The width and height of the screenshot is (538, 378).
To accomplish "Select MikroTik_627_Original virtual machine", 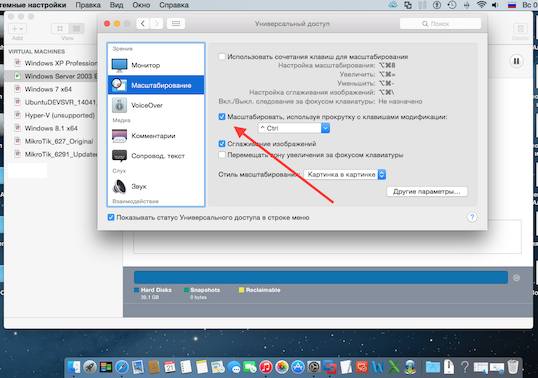I will [x=51, y=141].
